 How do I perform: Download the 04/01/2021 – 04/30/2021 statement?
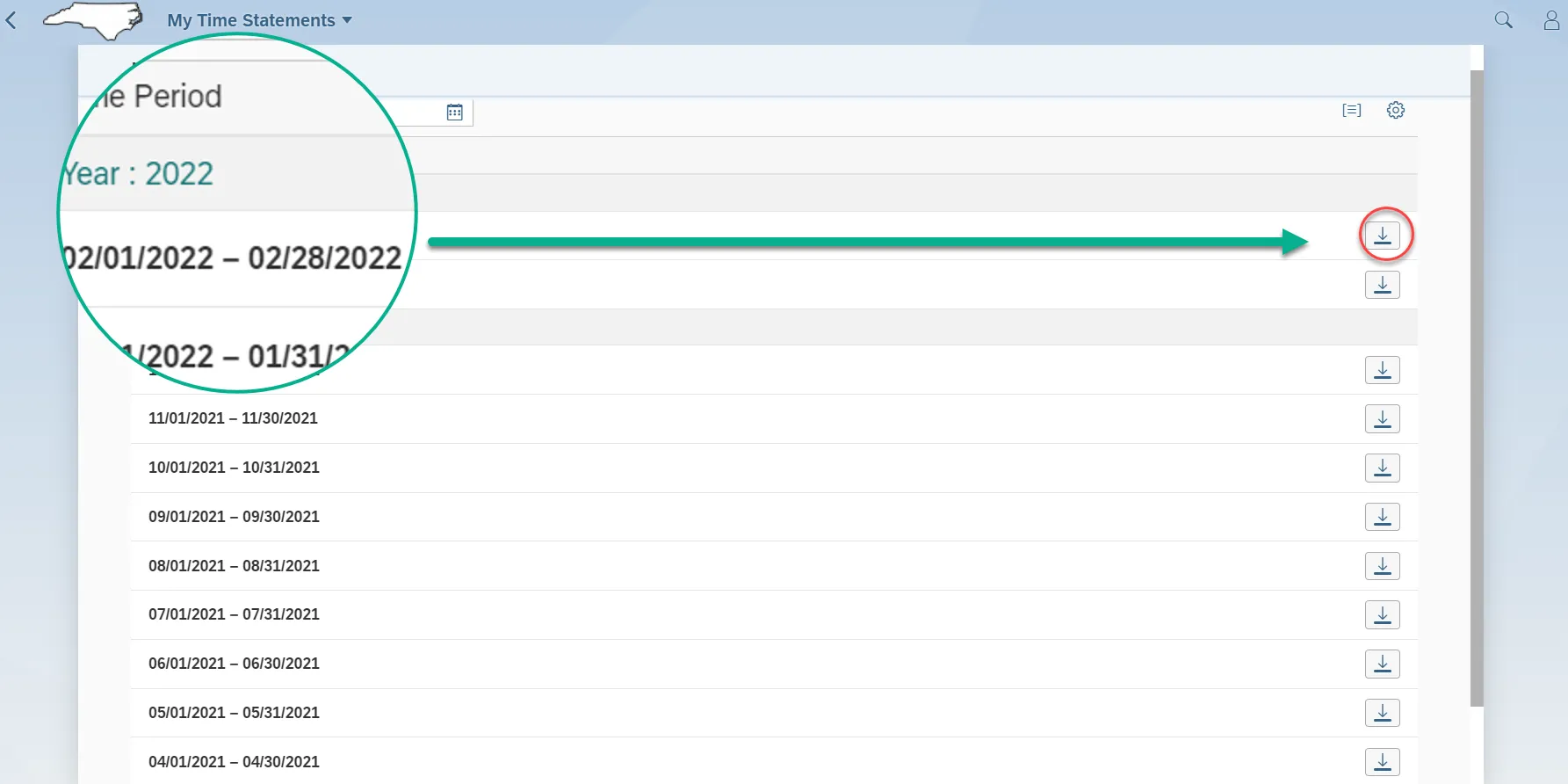click(x=1383, y=762)
